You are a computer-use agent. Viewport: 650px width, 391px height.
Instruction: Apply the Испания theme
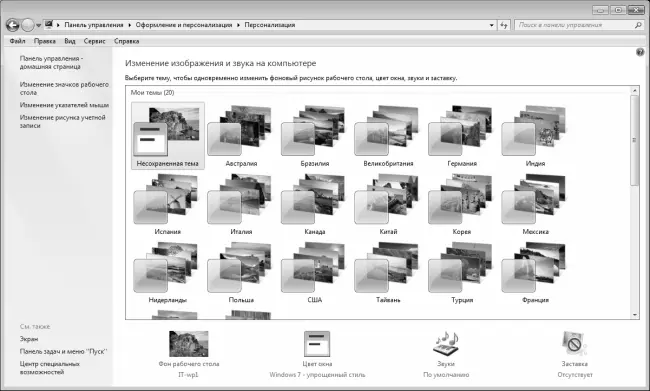[x=168, y=204]
